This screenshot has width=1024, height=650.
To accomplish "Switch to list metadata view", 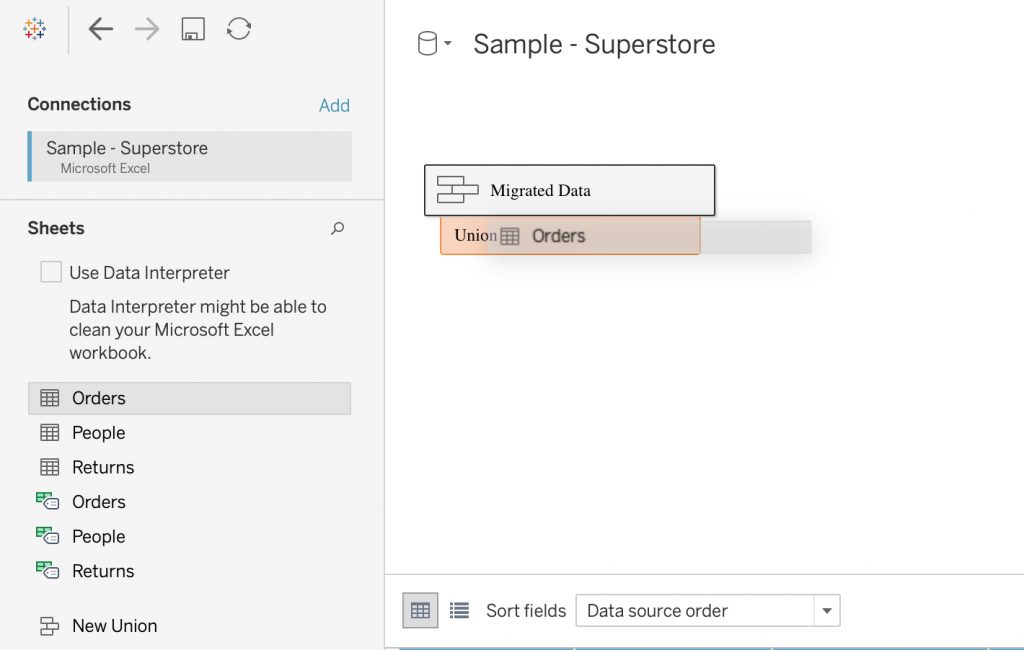I will pyautogui.click(x=459, y=610).
